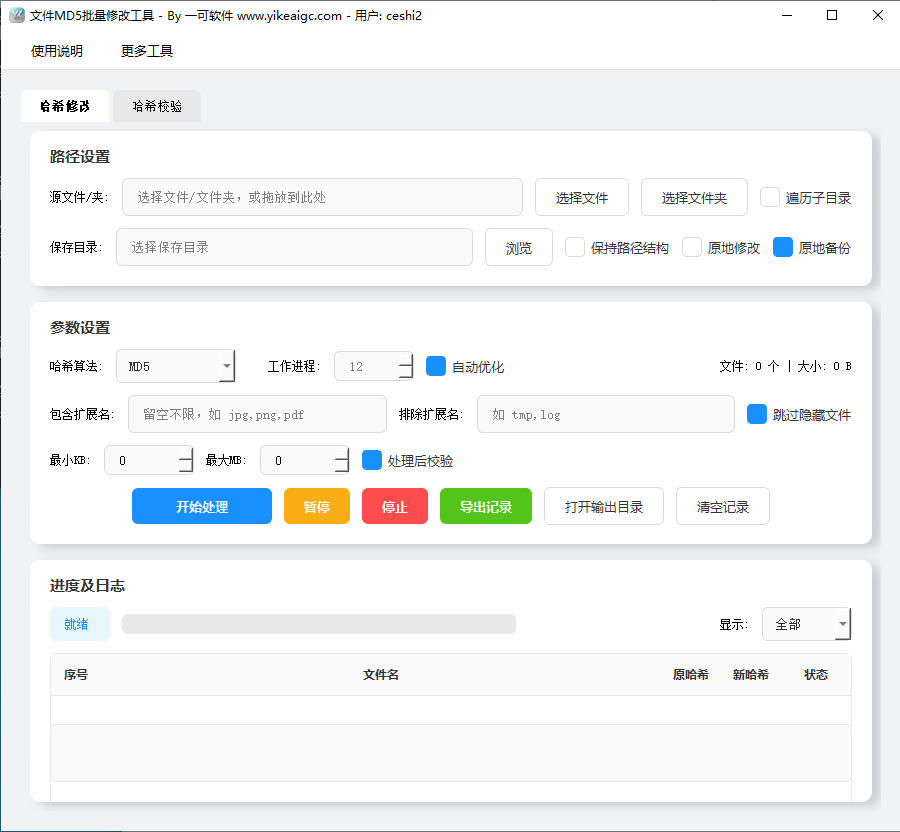Image resolution: width=900 pixels, height=832 pixels.
Task: Click the 原哈希 column header
Action: coord(691,675)
